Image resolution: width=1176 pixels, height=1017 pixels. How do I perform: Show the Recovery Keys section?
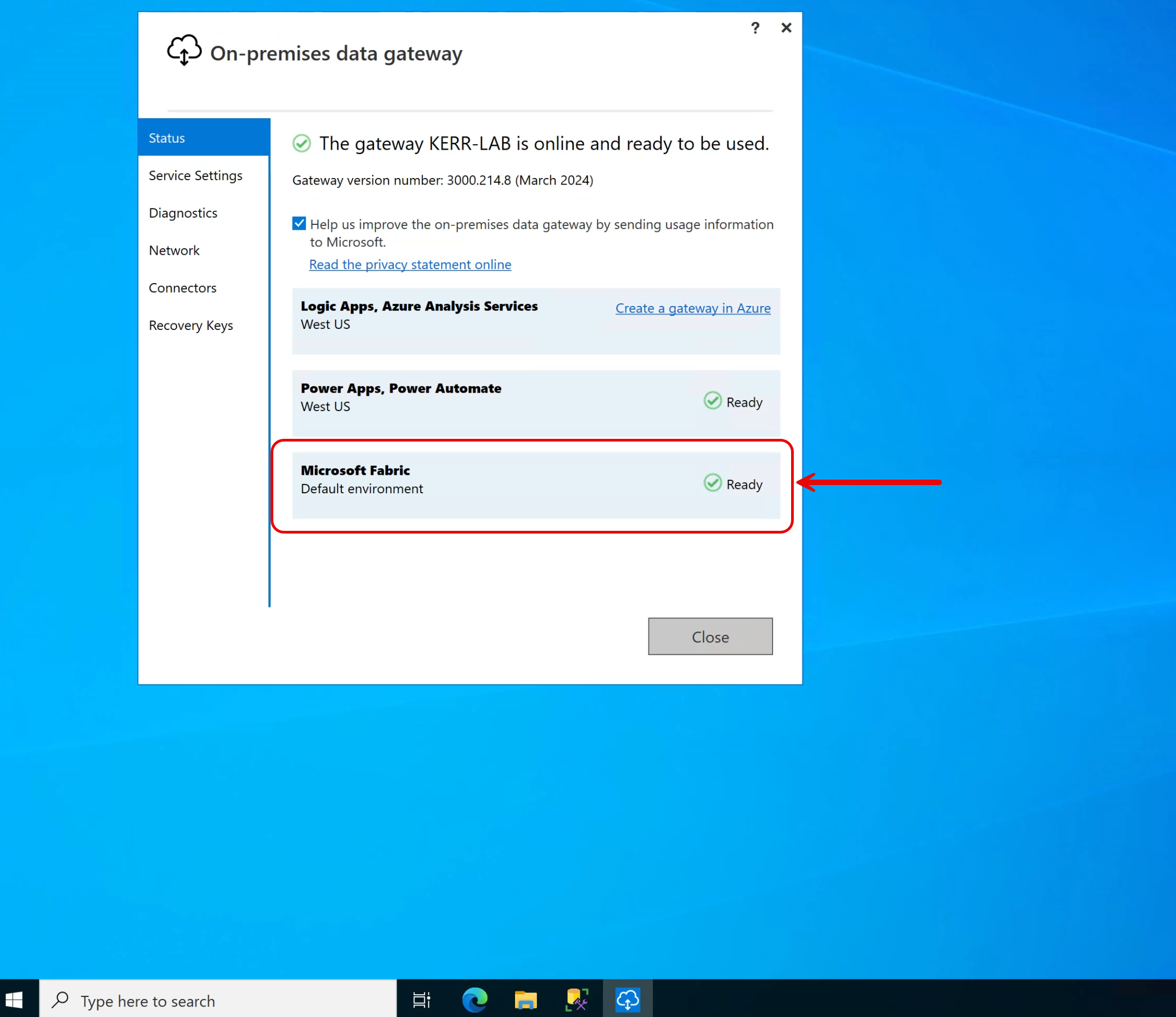click(x=191, y=325)
